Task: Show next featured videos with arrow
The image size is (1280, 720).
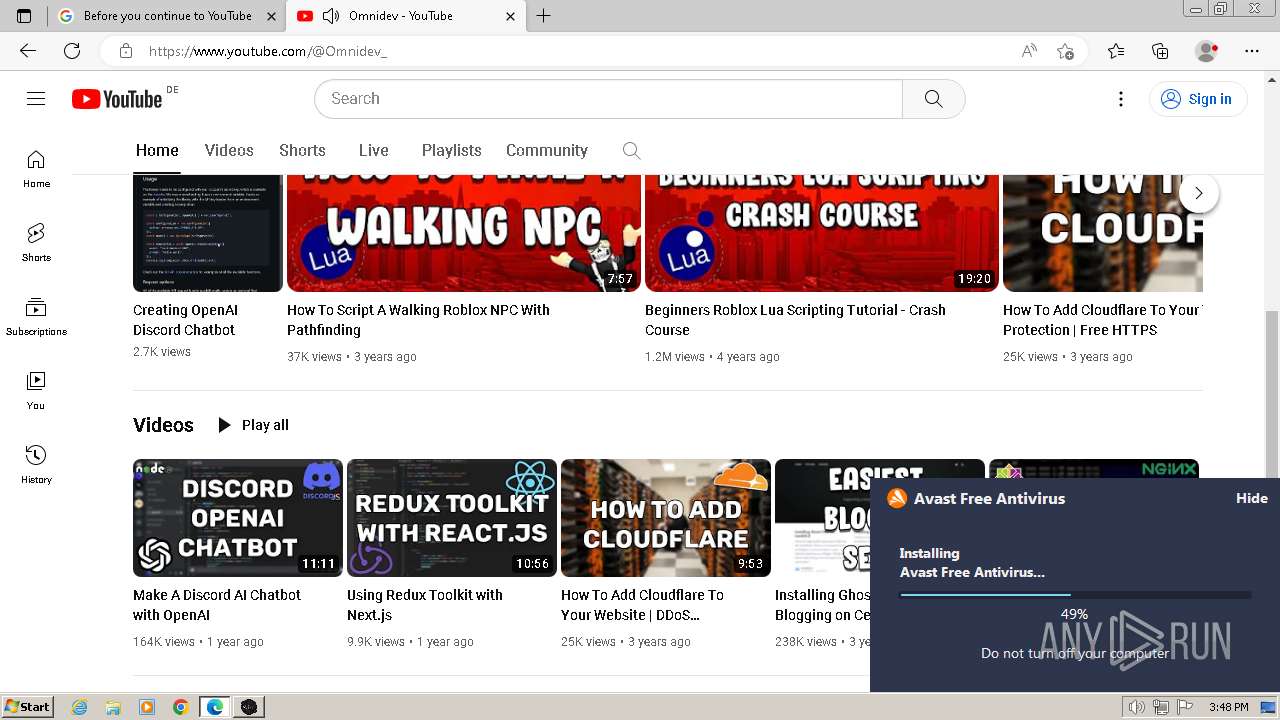Action: (1198, 193)
